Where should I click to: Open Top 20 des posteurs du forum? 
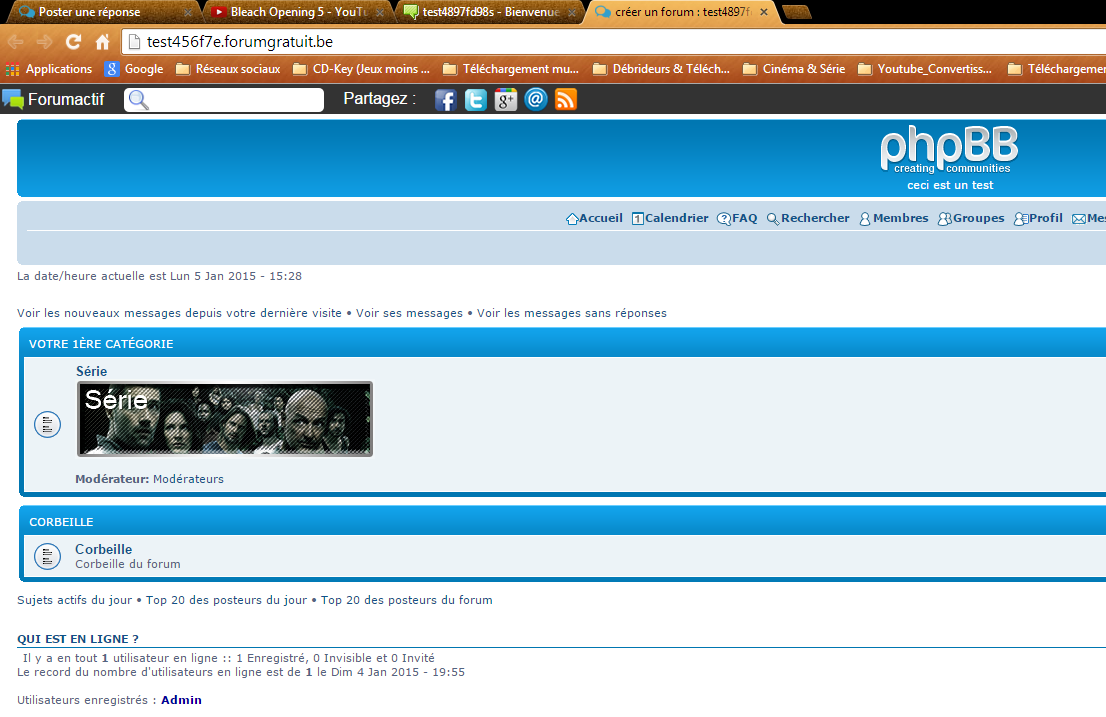406,600
